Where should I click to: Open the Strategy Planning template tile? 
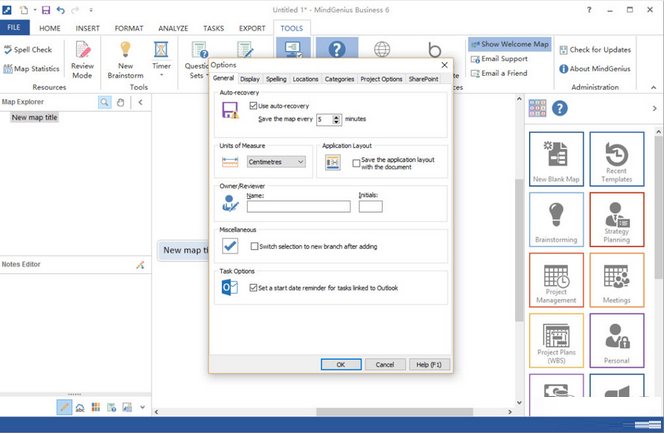pos(616,220)
